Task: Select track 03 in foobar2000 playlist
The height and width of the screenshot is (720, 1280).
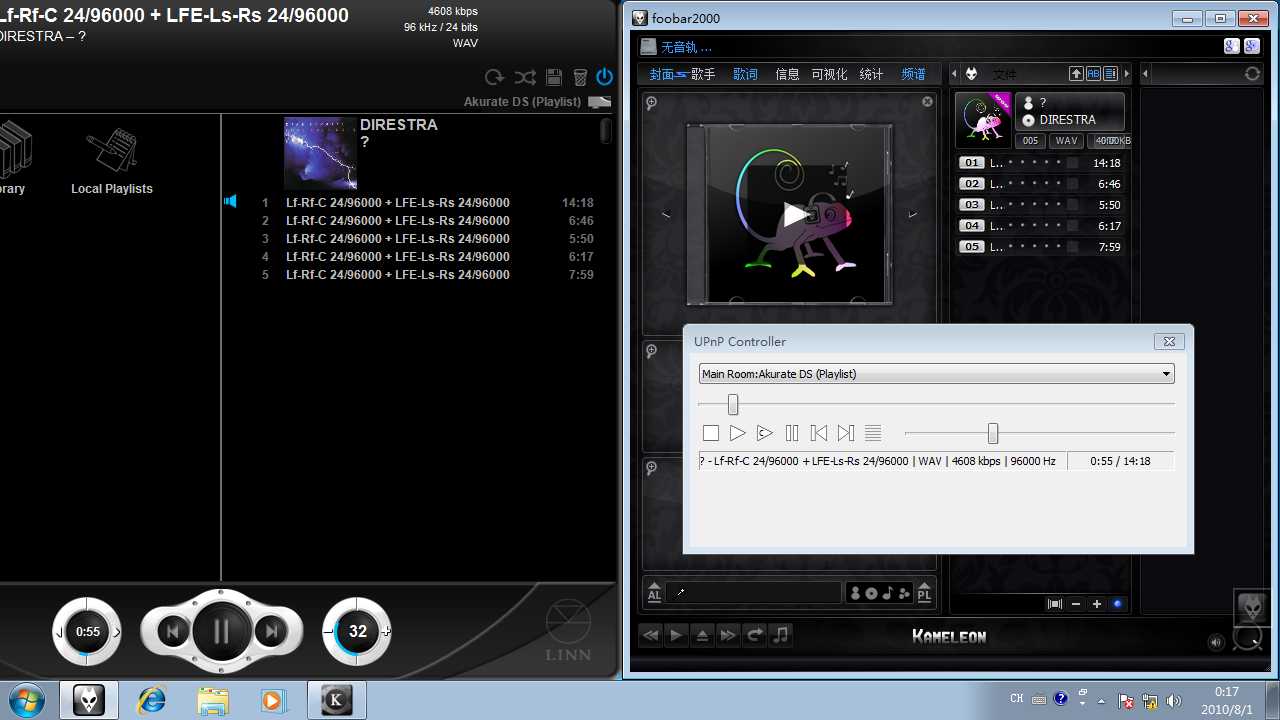Action: click(1040, 205)
